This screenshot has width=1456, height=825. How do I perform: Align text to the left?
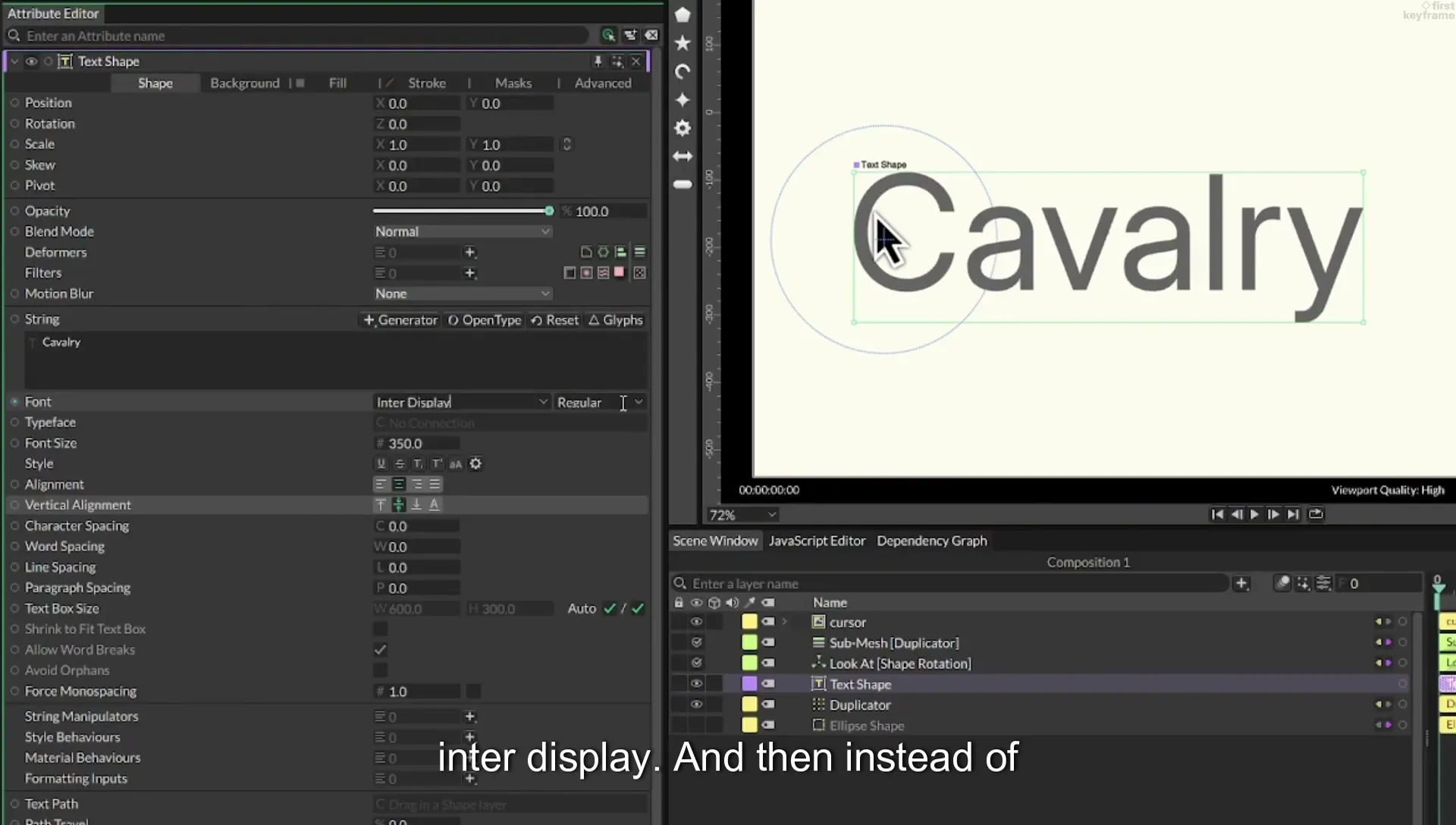tap(381, 484)
